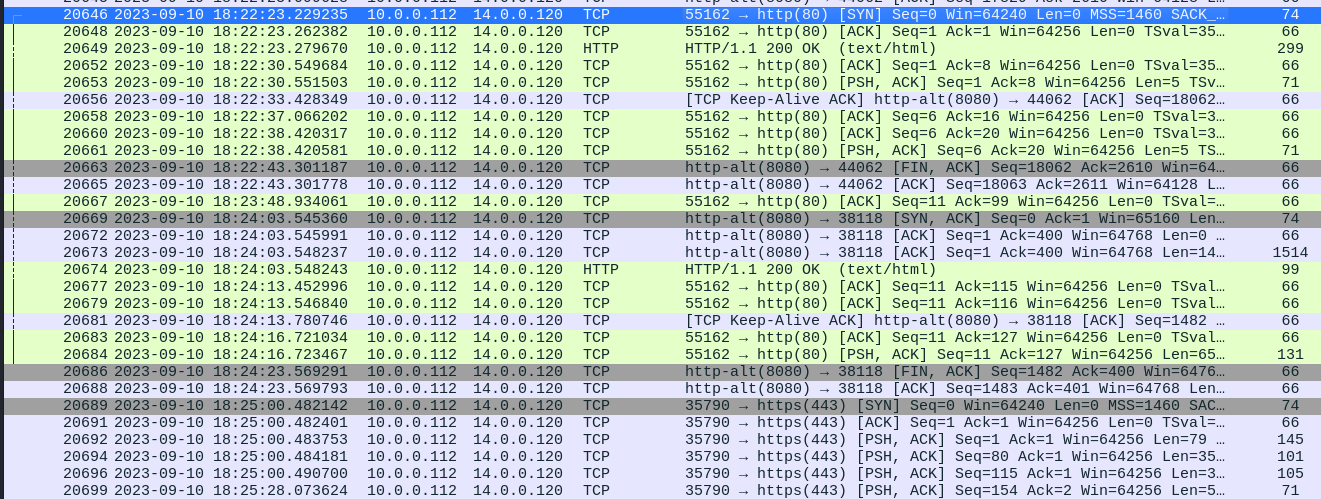1321x499 pixels.
Task: Click Keep-Alive ACK packet 20681
Action: coord(660,321)
